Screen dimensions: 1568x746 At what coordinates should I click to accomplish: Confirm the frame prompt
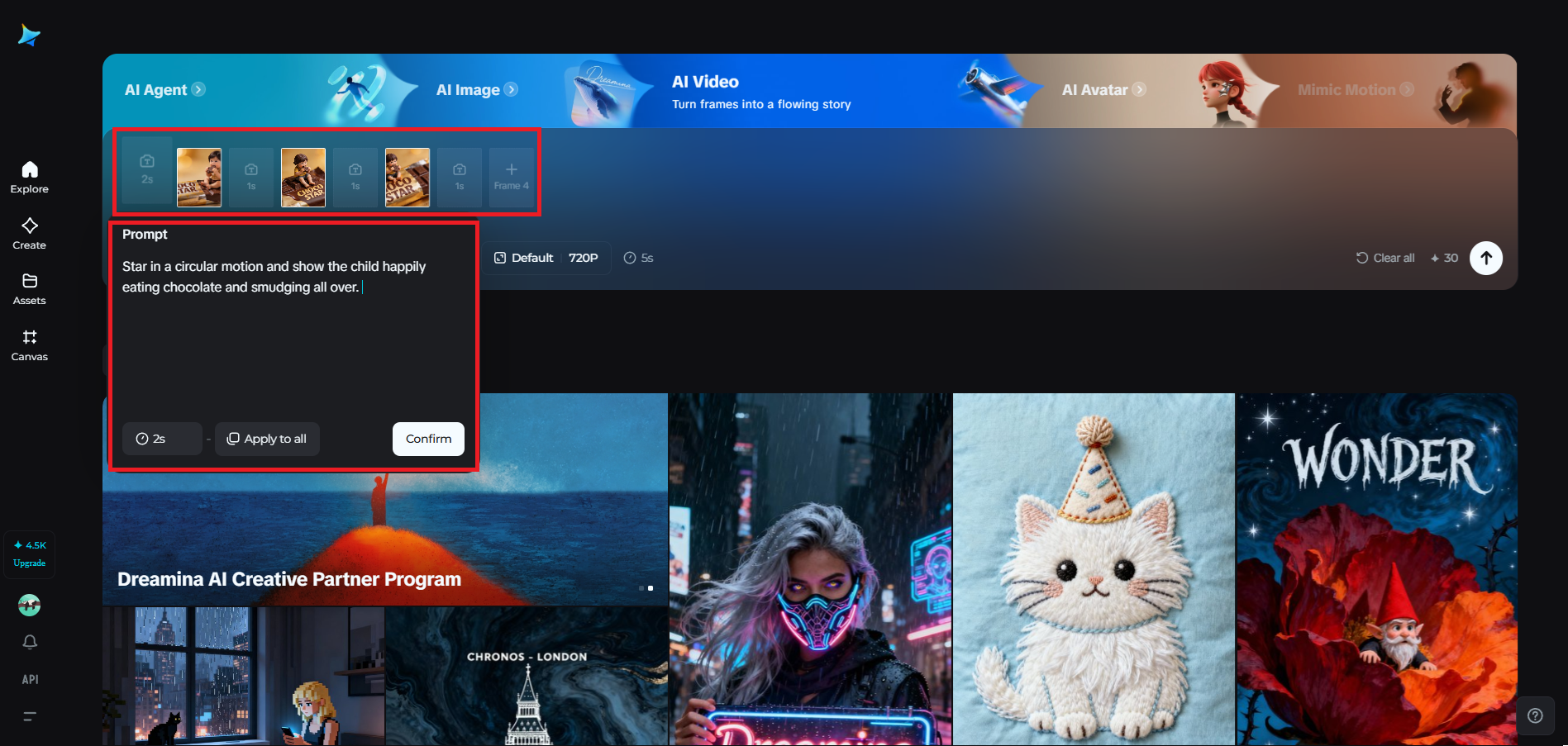pos(427,439)
